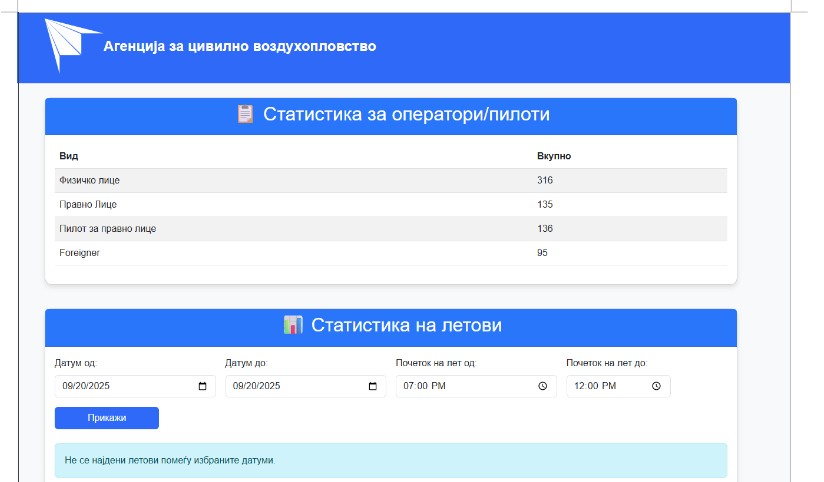Select the Физичко лице row label
The image size is (824, 482).
pos(89,180)
